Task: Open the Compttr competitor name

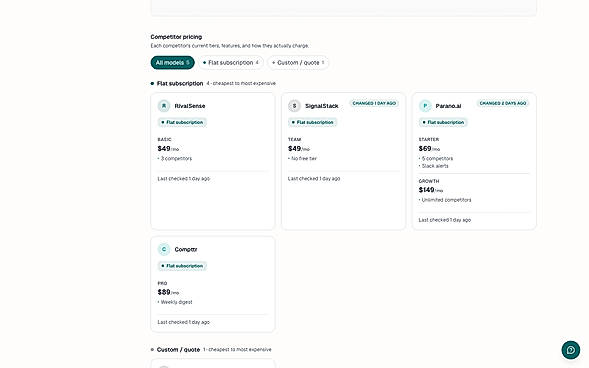Action: pyautogui.click(x=186, y=249)
